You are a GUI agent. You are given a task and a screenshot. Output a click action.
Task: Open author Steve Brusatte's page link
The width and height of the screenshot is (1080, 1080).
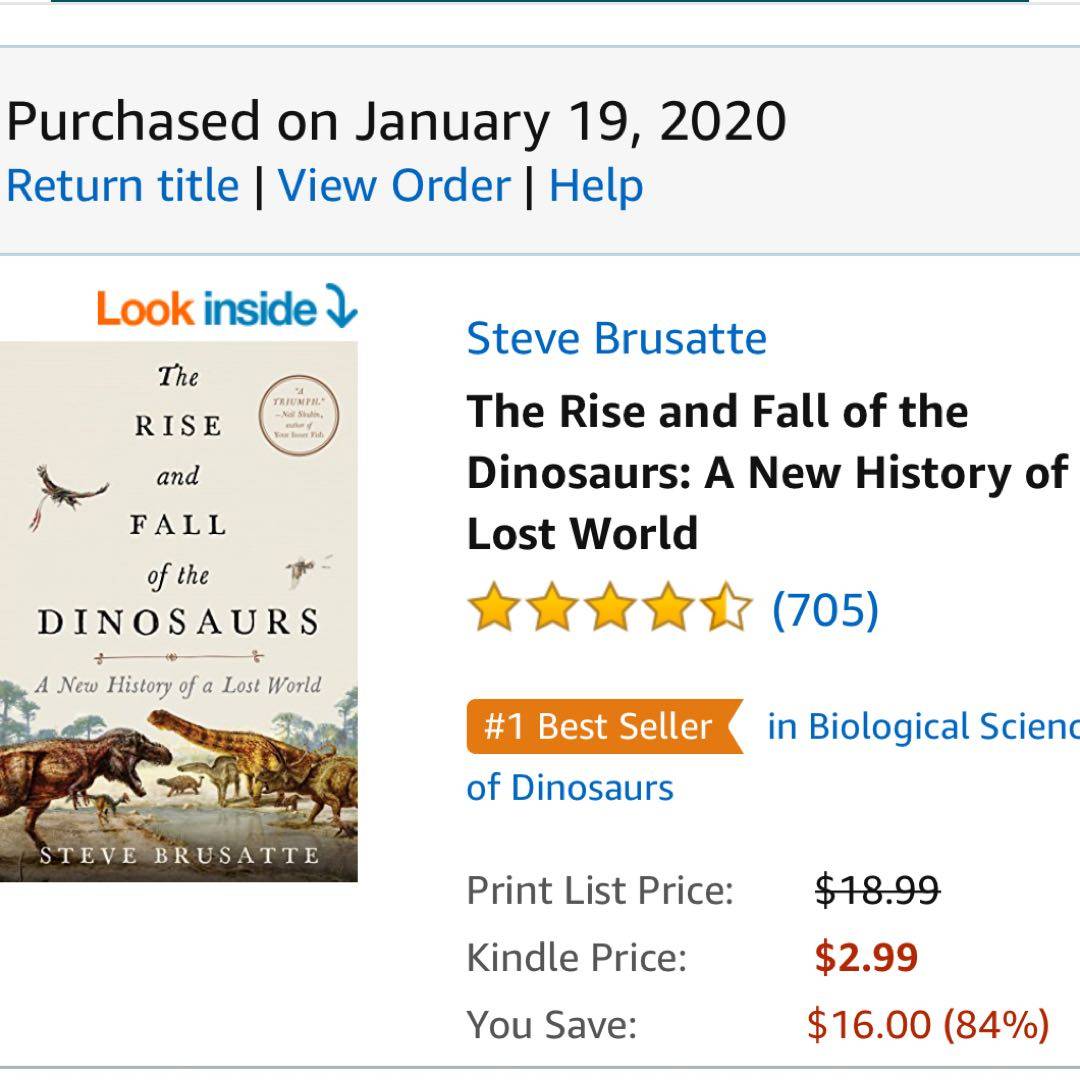(x=616, y=338)
